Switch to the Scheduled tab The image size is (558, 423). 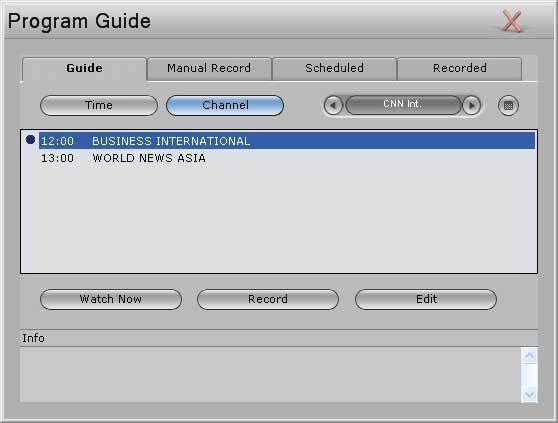pyautogui.click(x=335, y=68)
